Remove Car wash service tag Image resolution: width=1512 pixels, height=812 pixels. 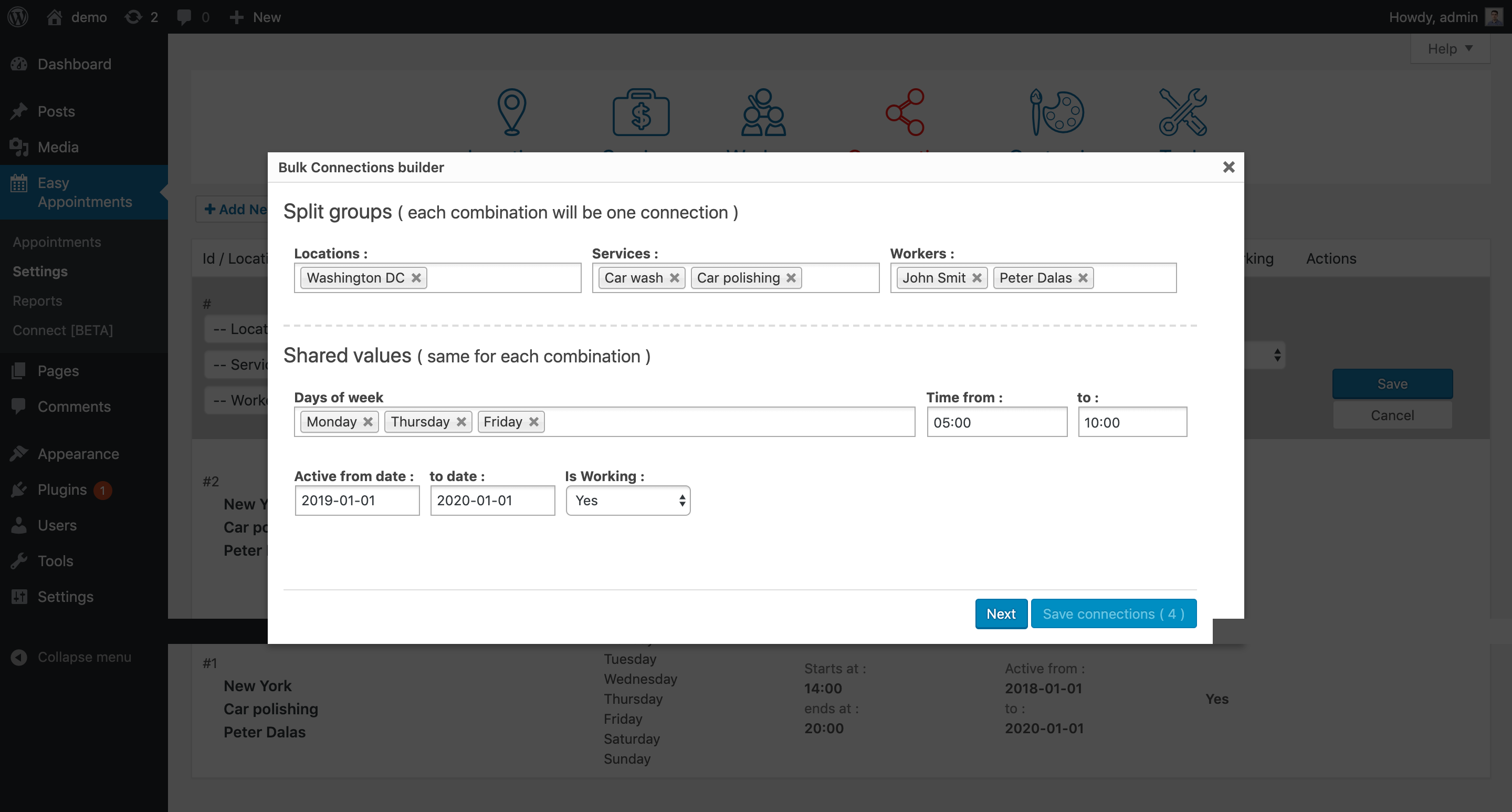coord(676,278)
